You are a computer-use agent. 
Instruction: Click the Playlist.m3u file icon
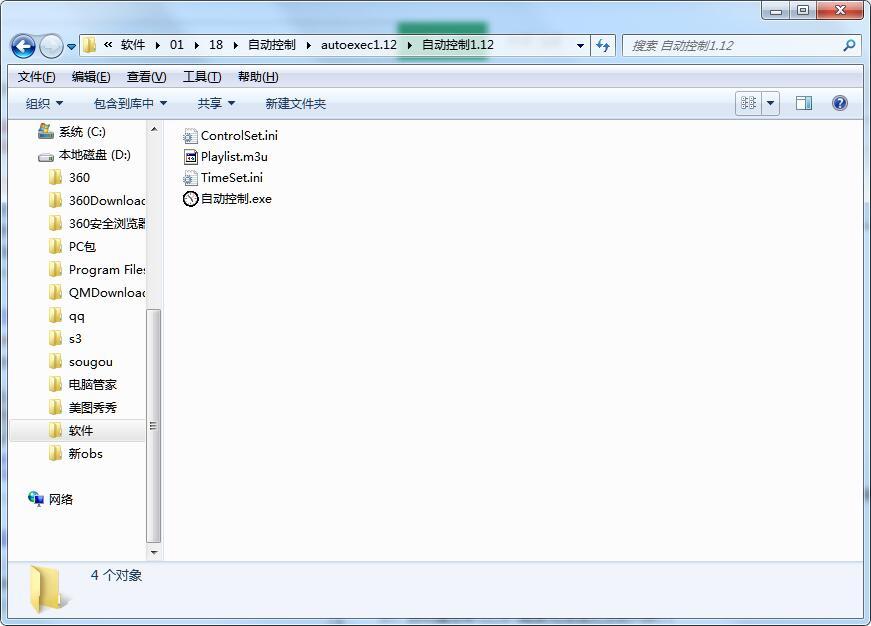click(x=190, y=157)
